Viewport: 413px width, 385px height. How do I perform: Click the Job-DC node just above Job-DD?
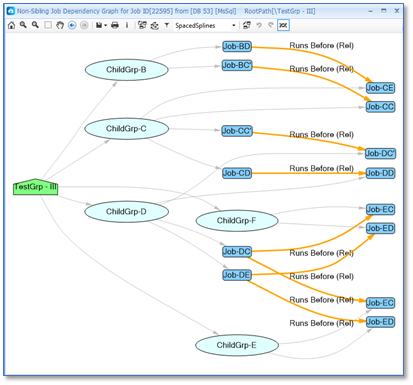pyautogui.click(x=381, y=154)
